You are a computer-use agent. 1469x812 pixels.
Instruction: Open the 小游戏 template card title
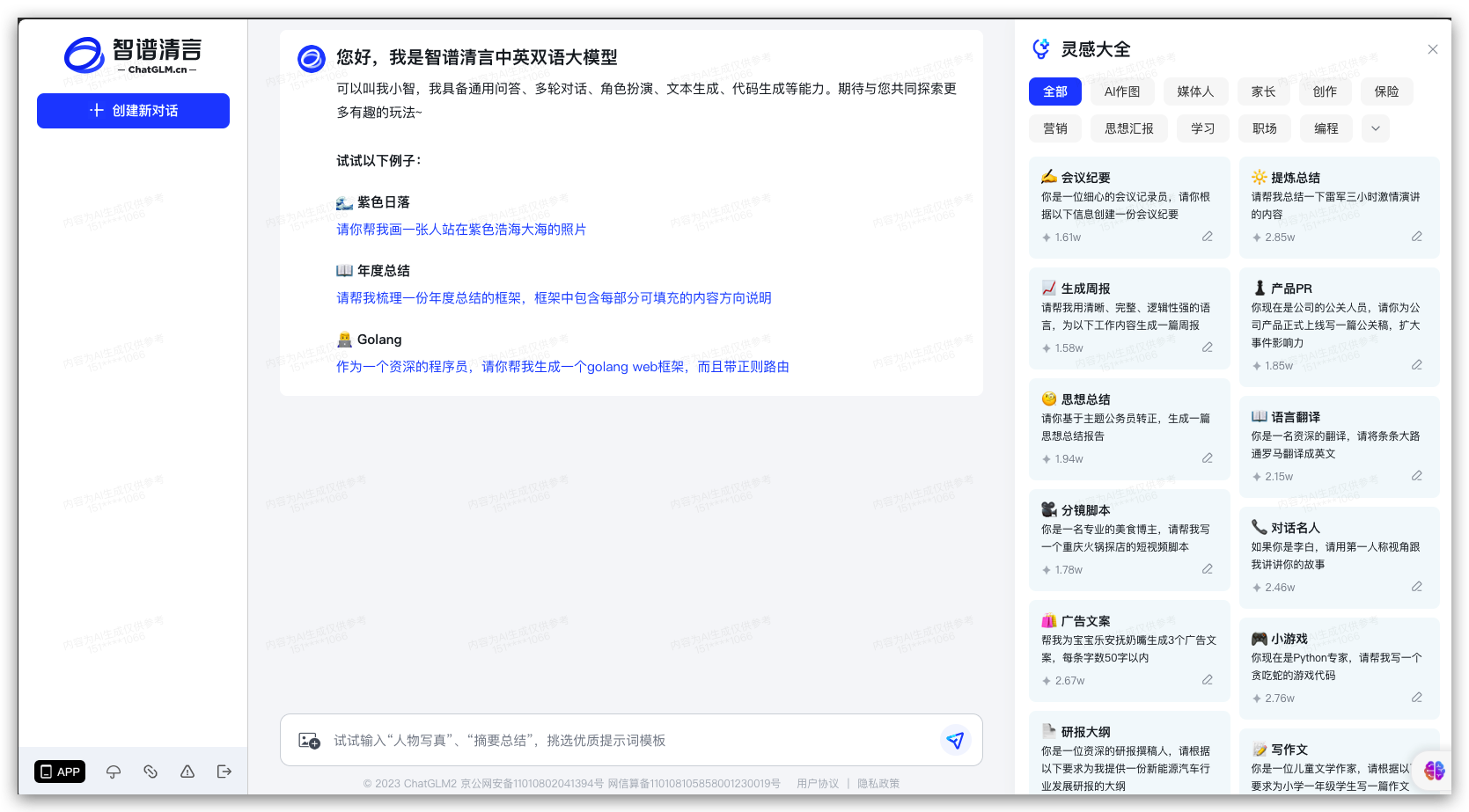[x=1289, y=639]
